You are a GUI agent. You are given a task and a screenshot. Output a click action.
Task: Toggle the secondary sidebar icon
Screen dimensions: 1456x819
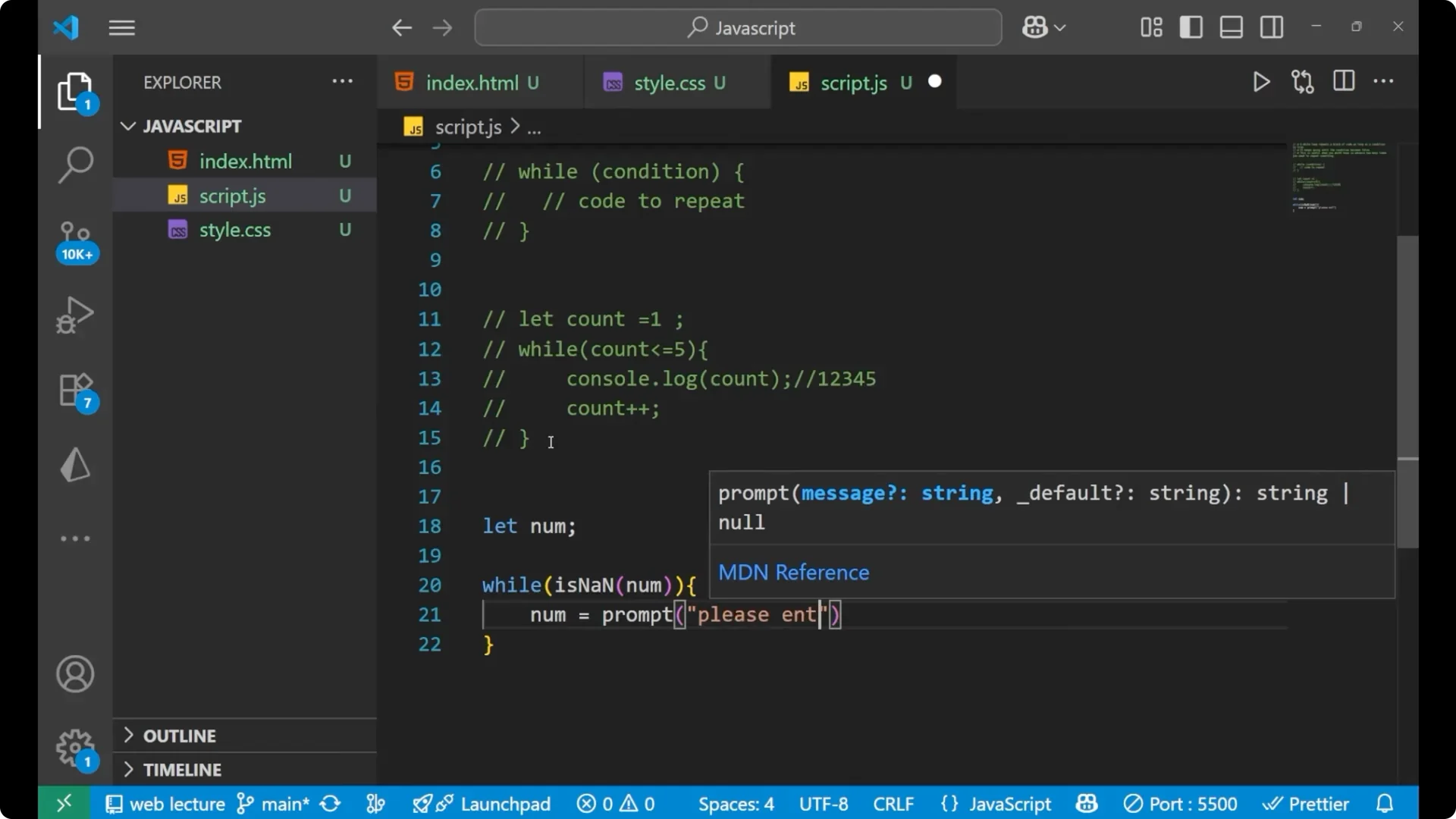[x=1271, y=27]
